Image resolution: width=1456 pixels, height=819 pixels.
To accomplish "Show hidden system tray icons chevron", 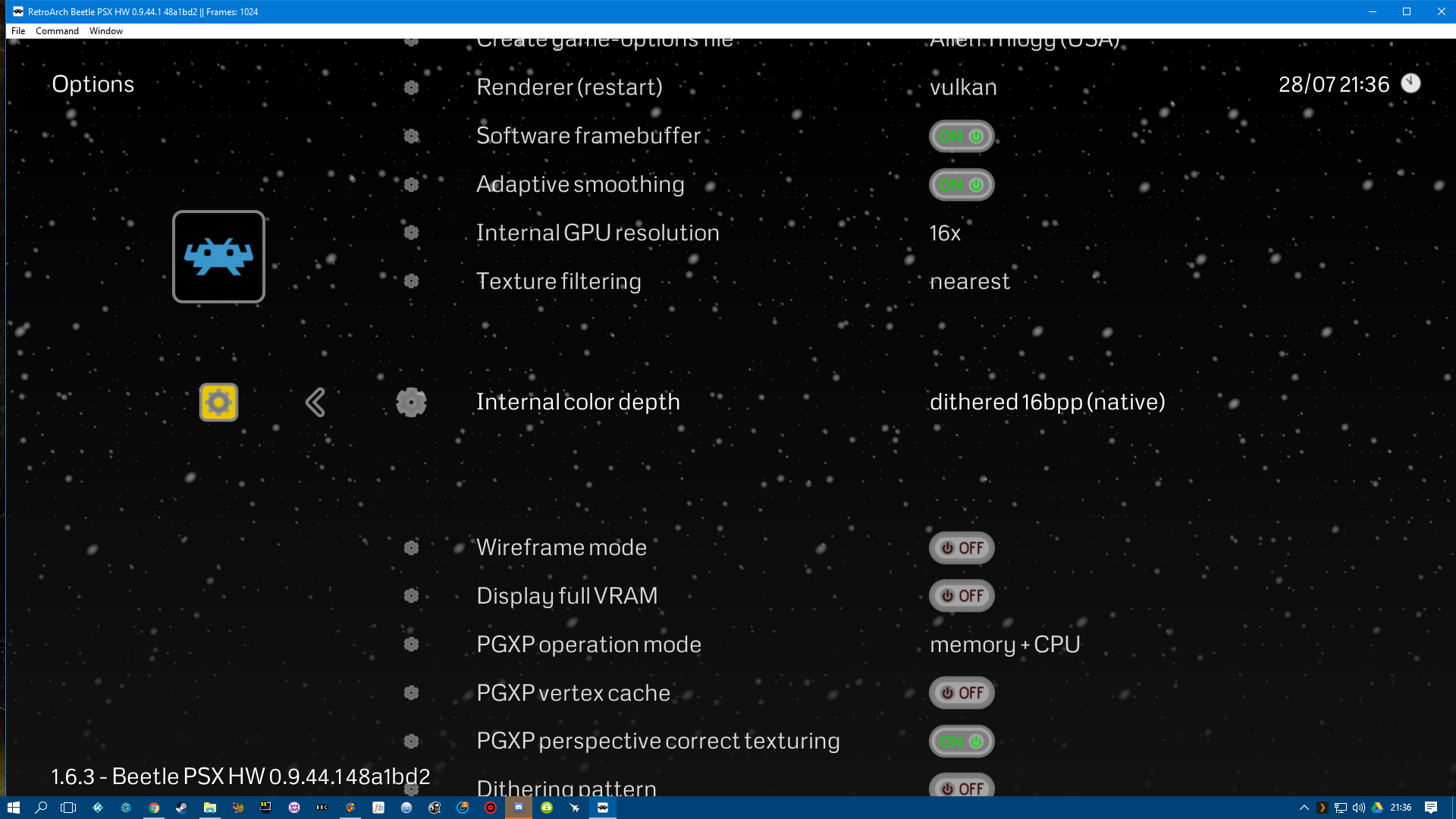I will coord(1304,808).
